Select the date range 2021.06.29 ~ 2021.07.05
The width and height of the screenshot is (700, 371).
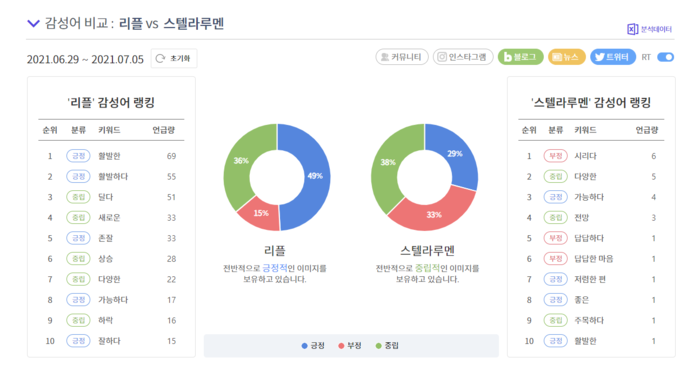tap(85, 59)
